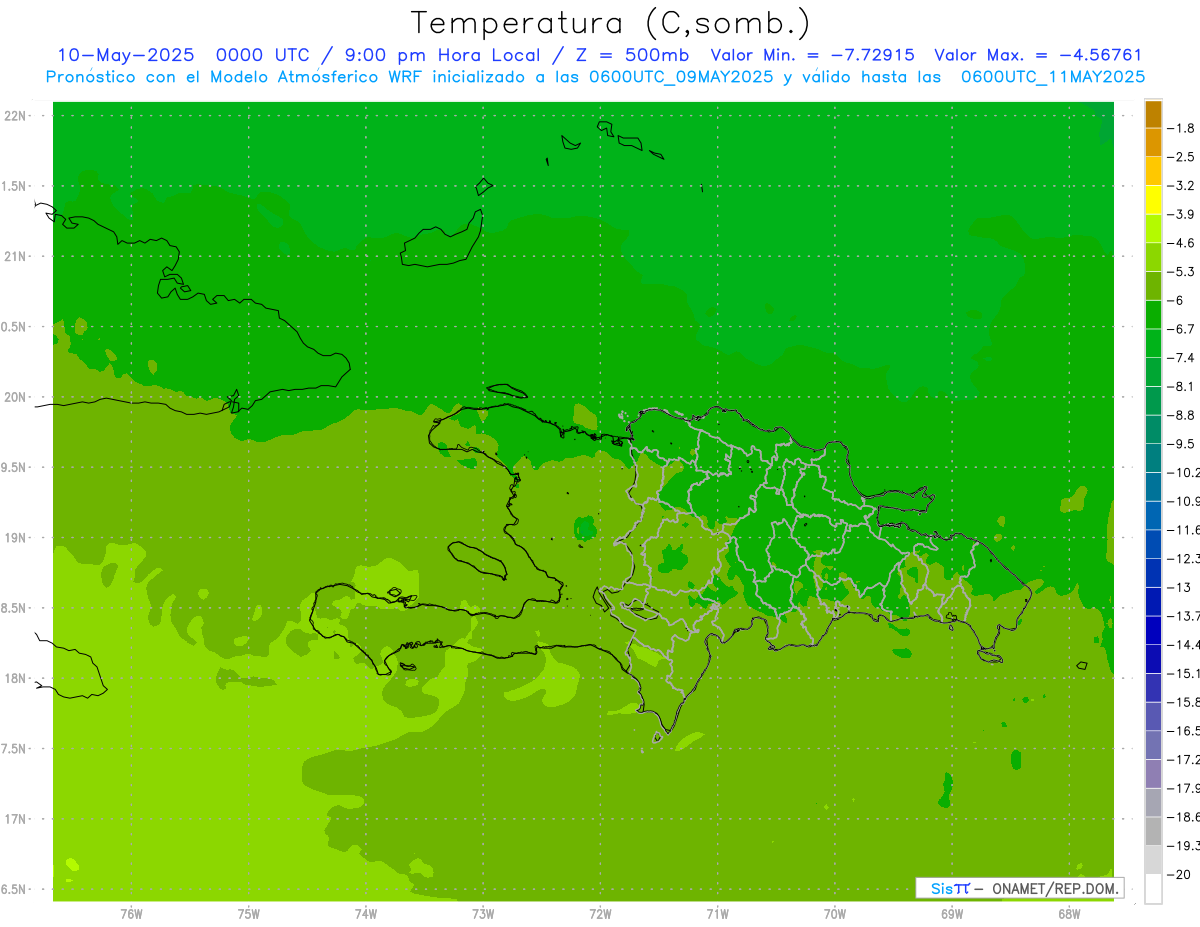Click the 'Valor Min. = -7.72915' text
The width and height of the screenshot is (1200, 927).
(x=811, y=56)
